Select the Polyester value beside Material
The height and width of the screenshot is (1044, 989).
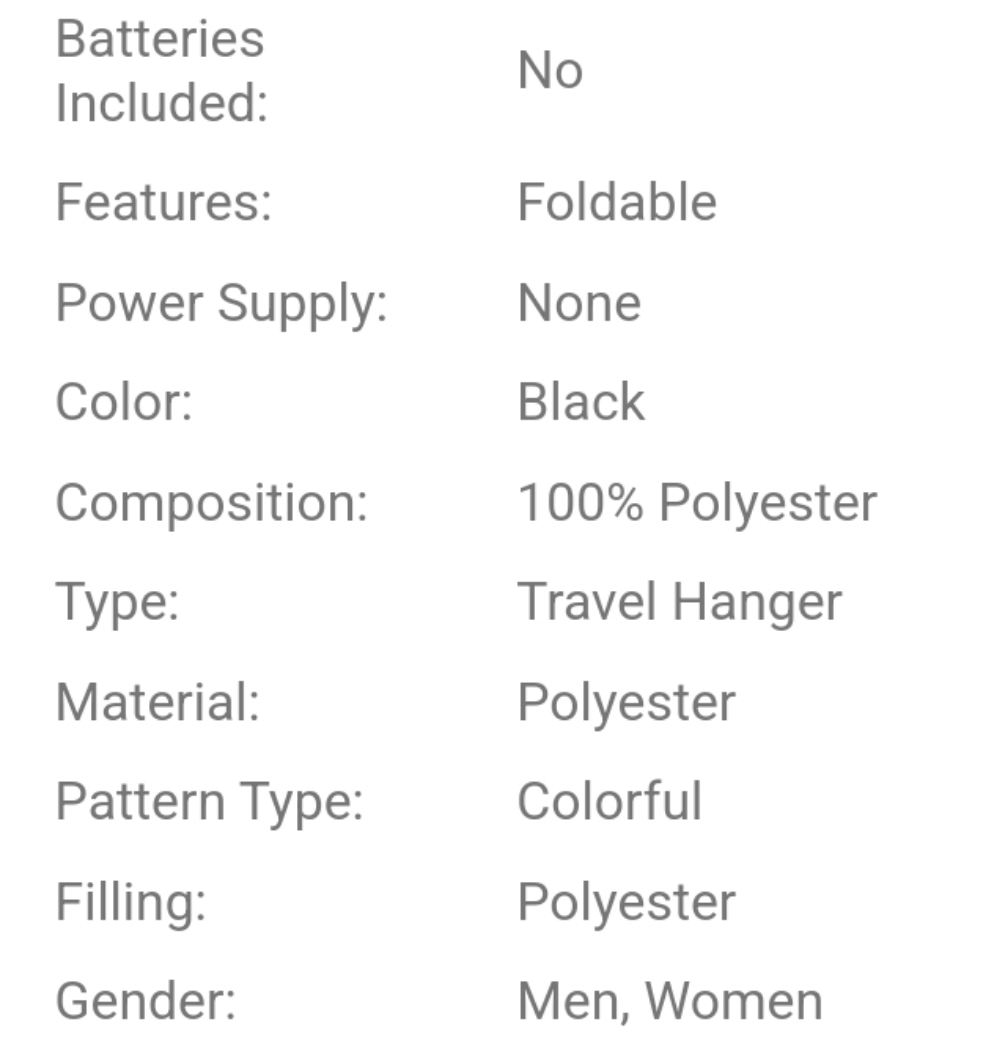click(x=626, y=702)
